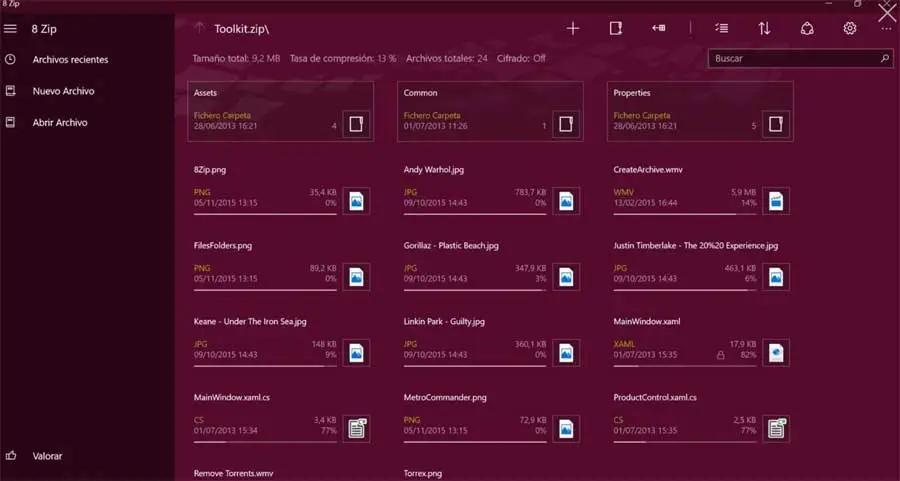Select the file name MainWindow.xaml
Screen dimensions: 900x481
tap(647, 321)
